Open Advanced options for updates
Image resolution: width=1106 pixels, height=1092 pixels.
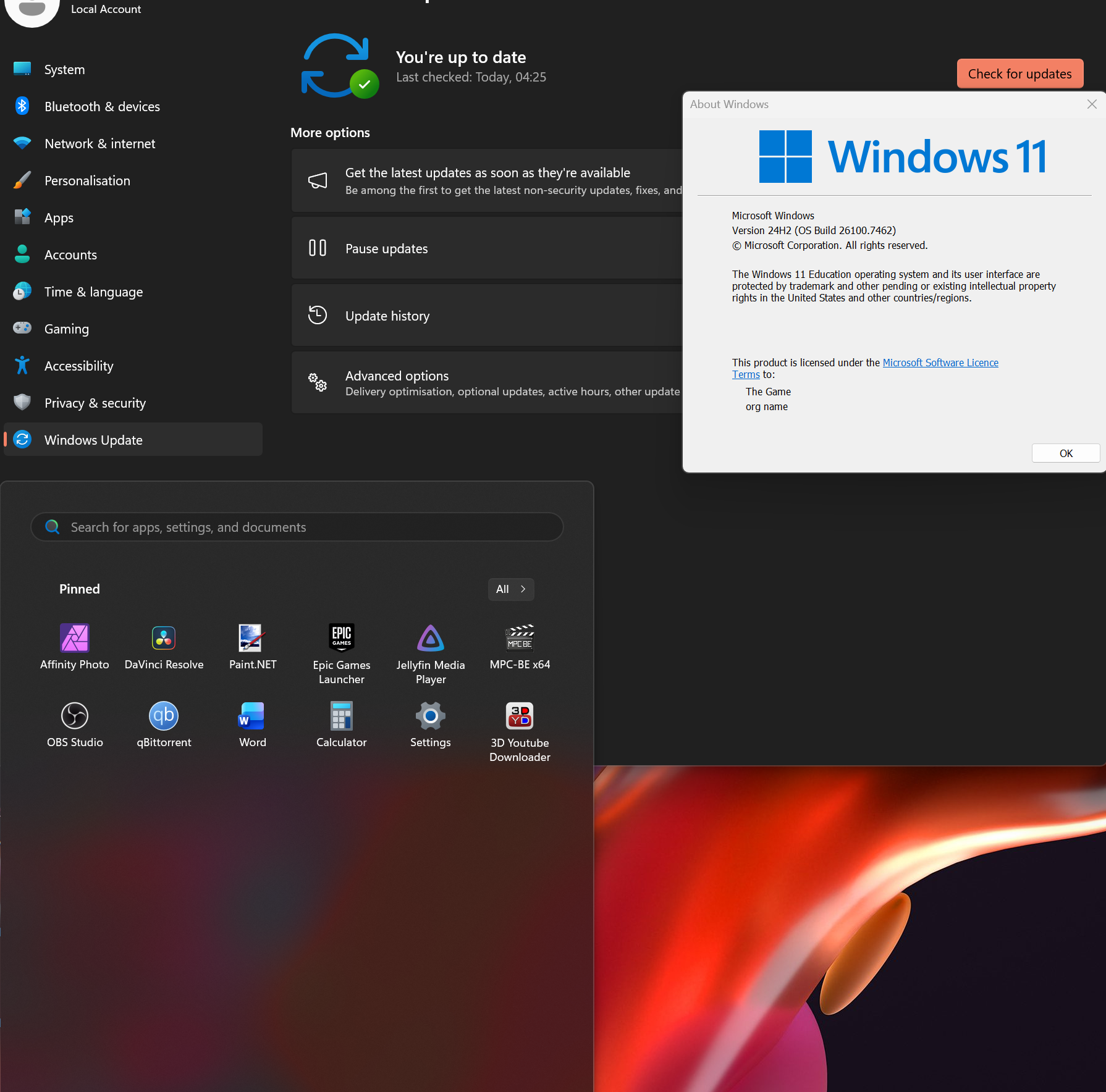pos(487,382)
